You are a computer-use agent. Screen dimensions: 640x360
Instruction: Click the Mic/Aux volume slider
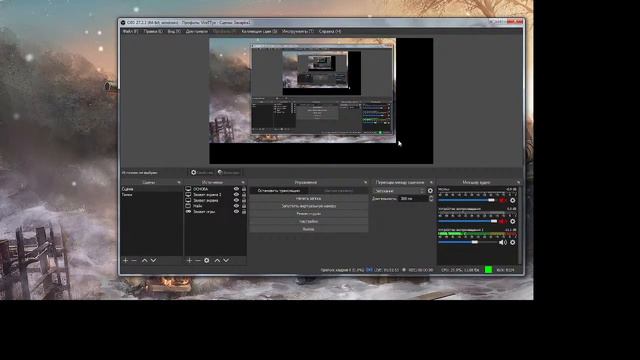click(467, 200)
